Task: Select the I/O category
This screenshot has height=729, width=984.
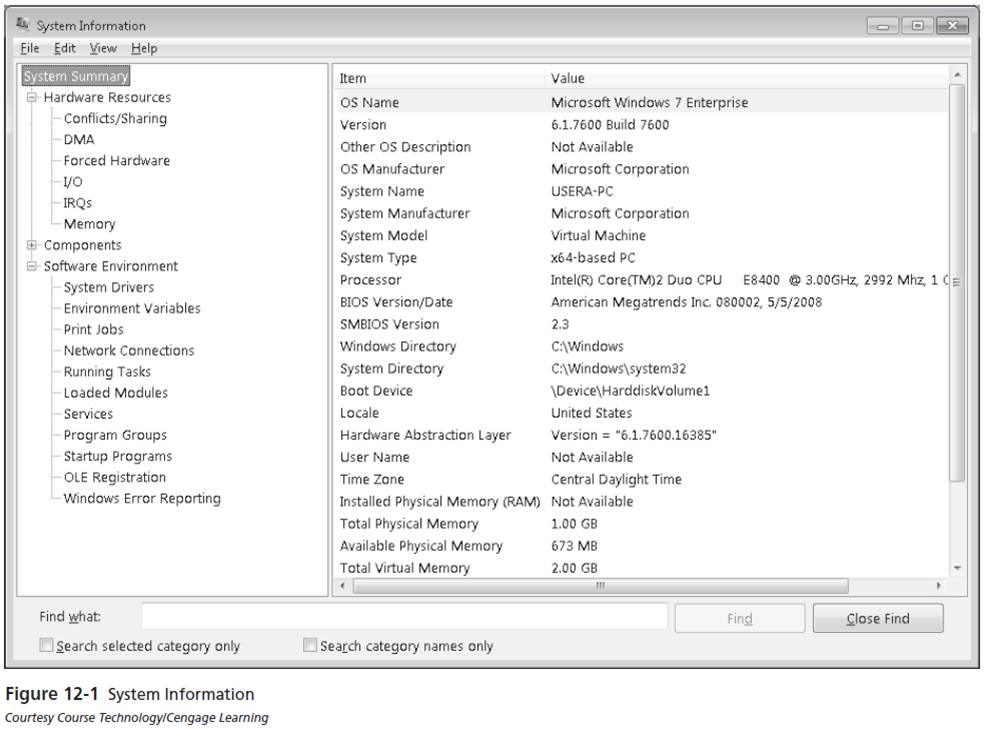Action: (73, 182)
